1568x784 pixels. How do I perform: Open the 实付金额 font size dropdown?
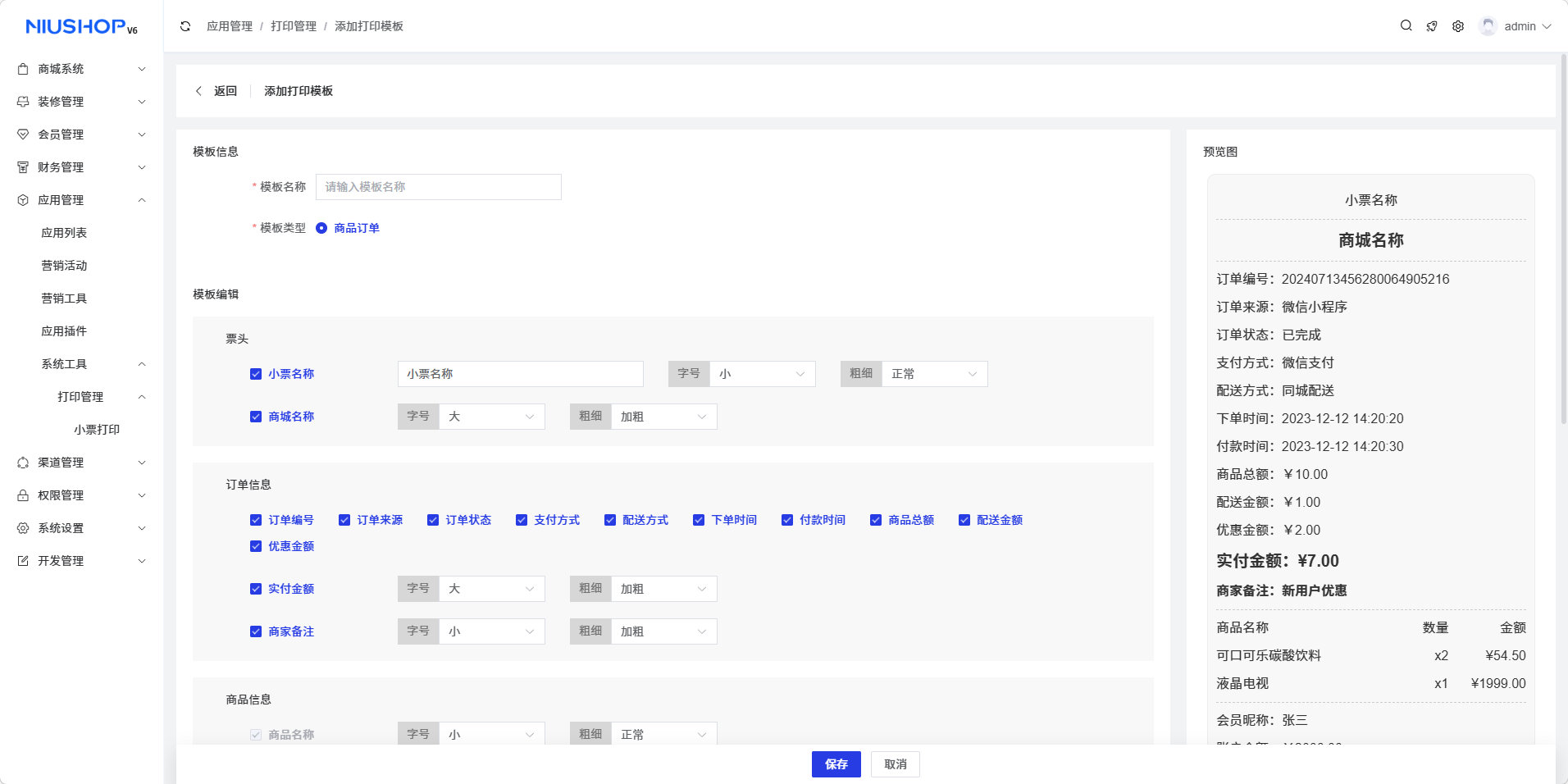coord(491,589)
